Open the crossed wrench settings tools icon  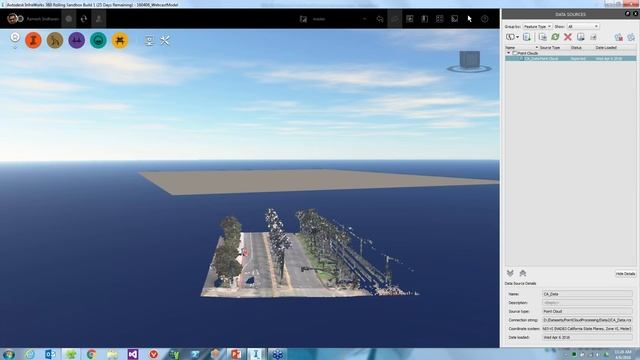(165, 40)
